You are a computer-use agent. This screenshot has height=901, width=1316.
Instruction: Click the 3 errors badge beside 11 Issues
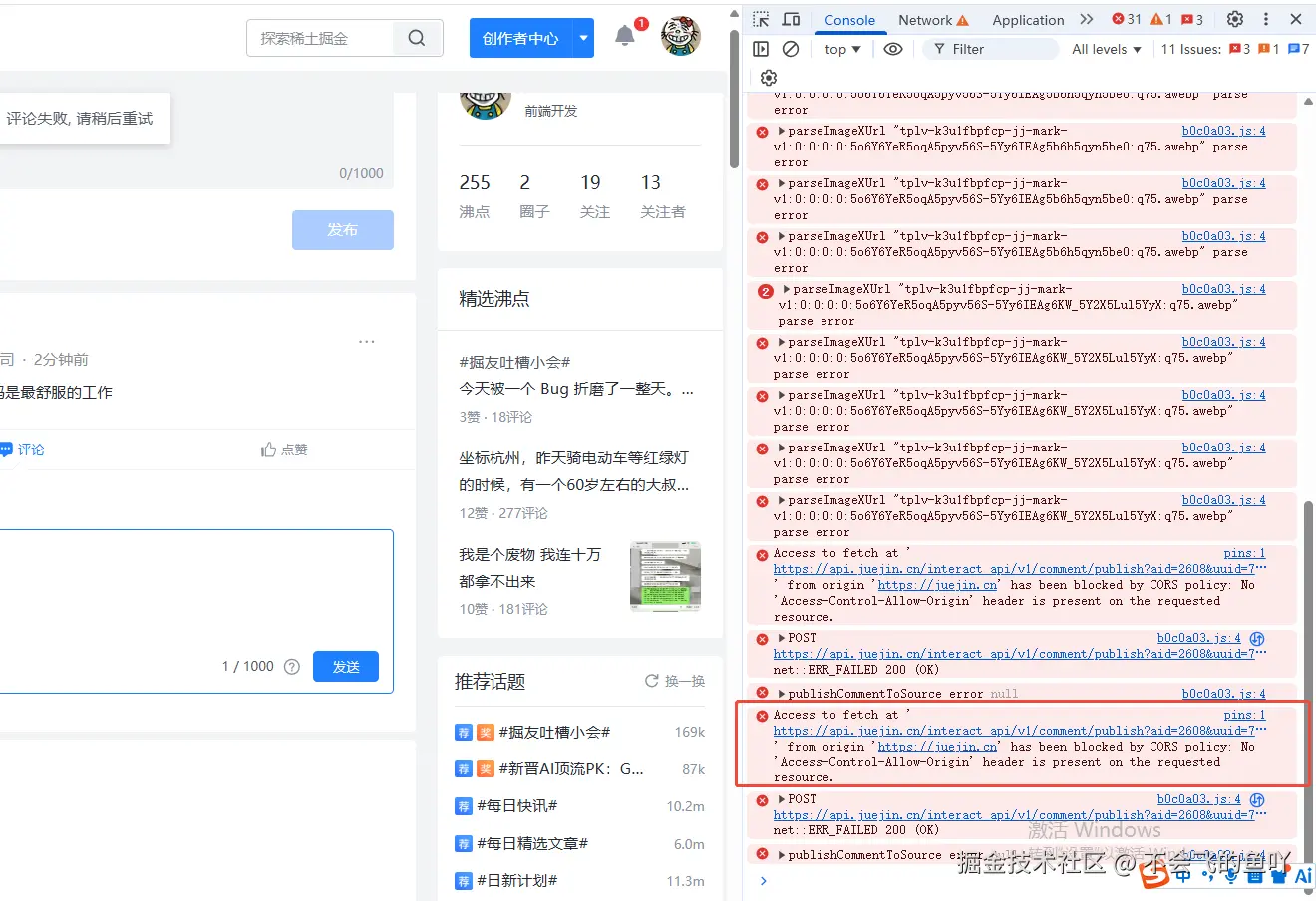pyautogui.click(x=1240, y=49)
